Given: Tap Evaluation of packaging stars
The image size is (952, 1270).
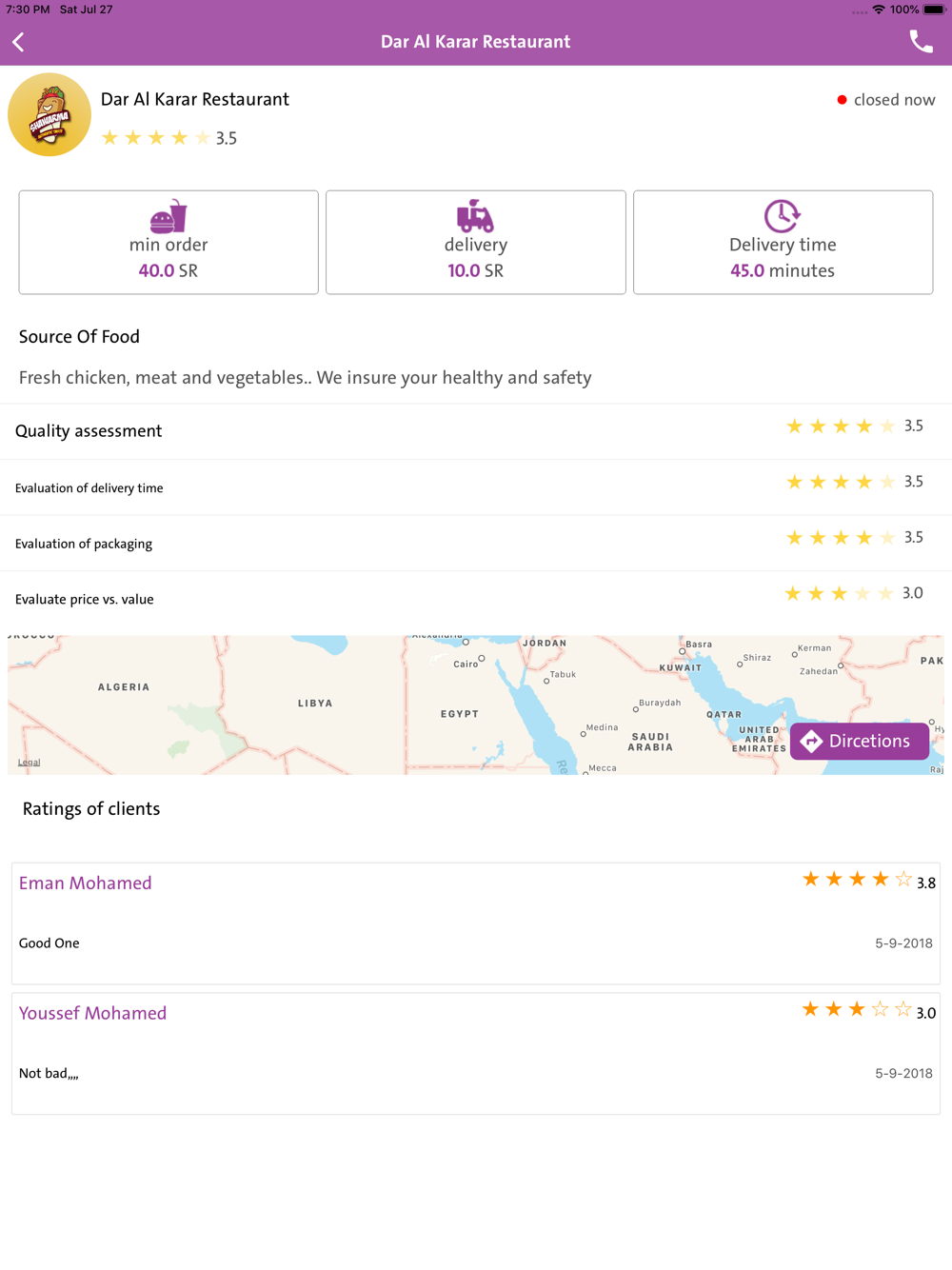Looking at the screenshot, I should [841, 538].
